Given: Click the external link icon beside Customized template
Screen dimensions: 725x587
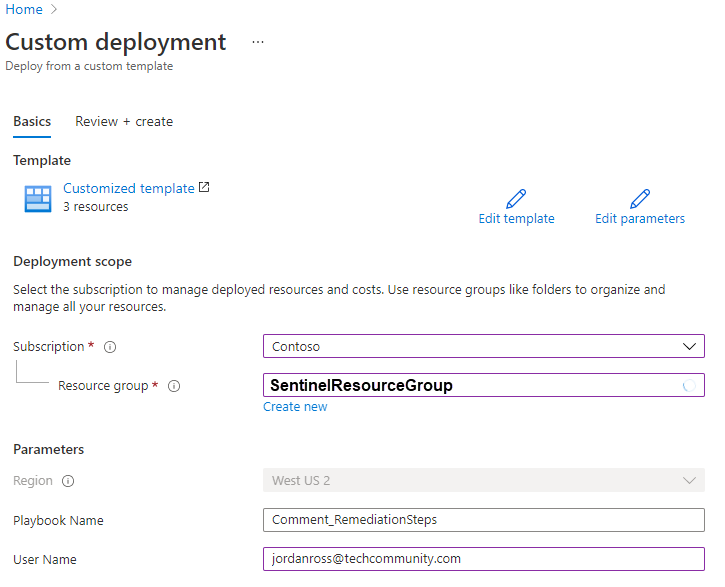Looking at the screenshot, I should (205, 188).
